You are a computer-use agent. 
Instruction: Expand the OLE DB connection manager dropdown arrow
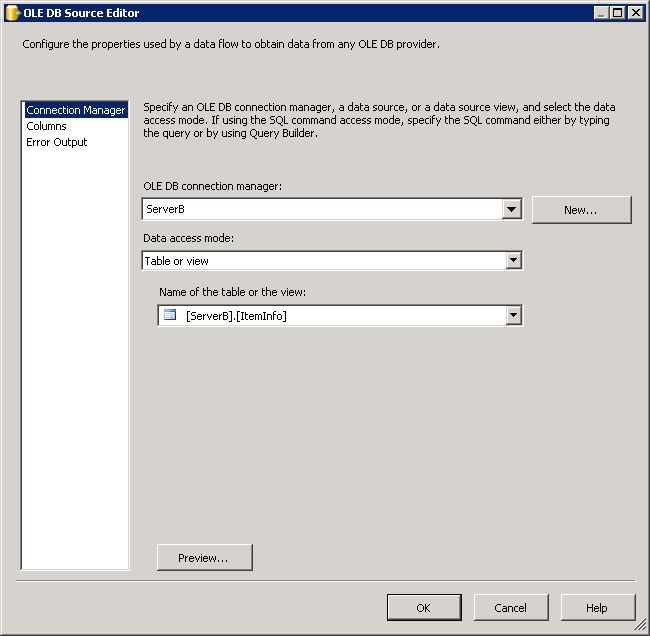(x=512, y=209)
